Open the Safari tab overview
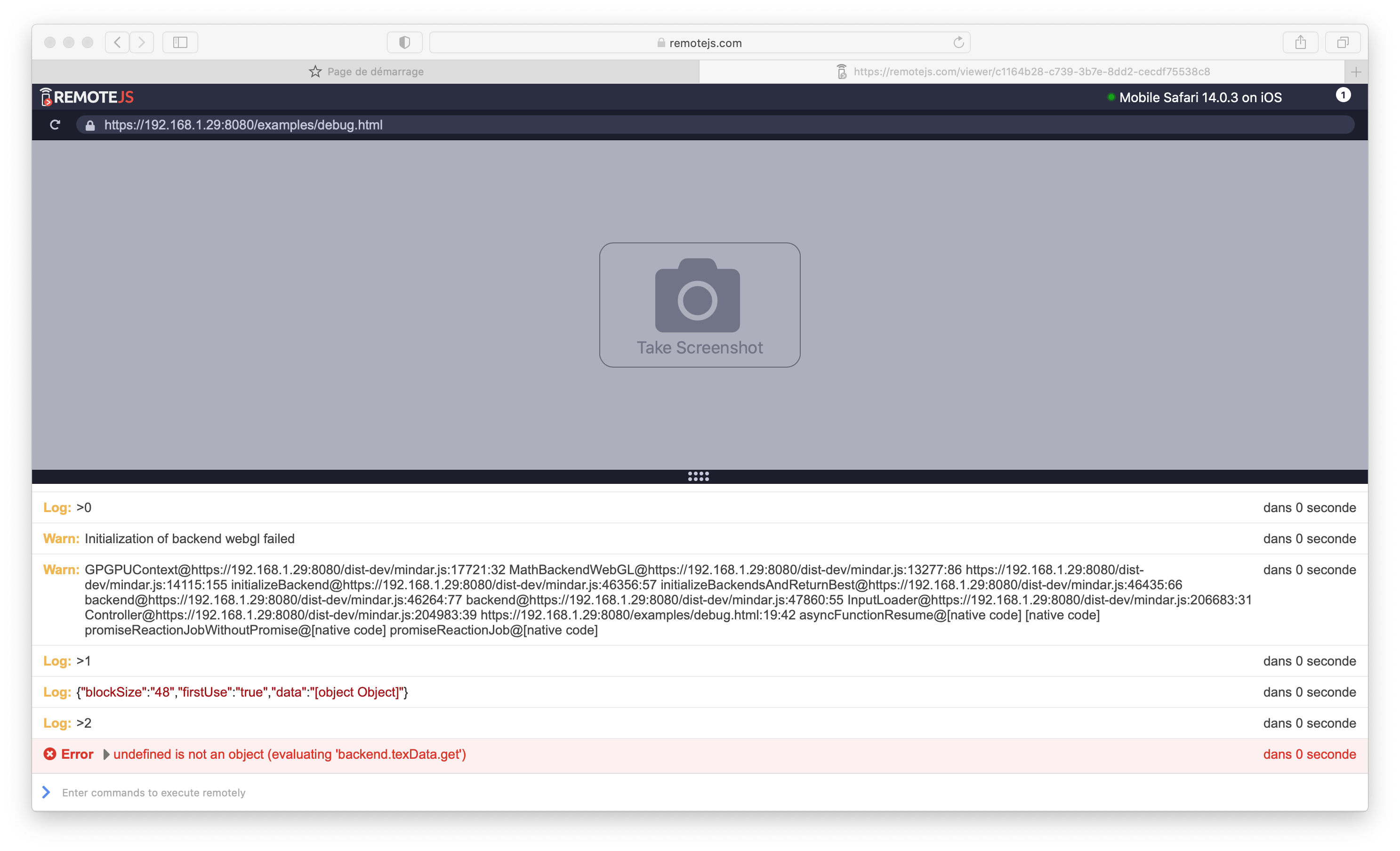Viewport: 1400px width, 851px height. coord(1343,42)
